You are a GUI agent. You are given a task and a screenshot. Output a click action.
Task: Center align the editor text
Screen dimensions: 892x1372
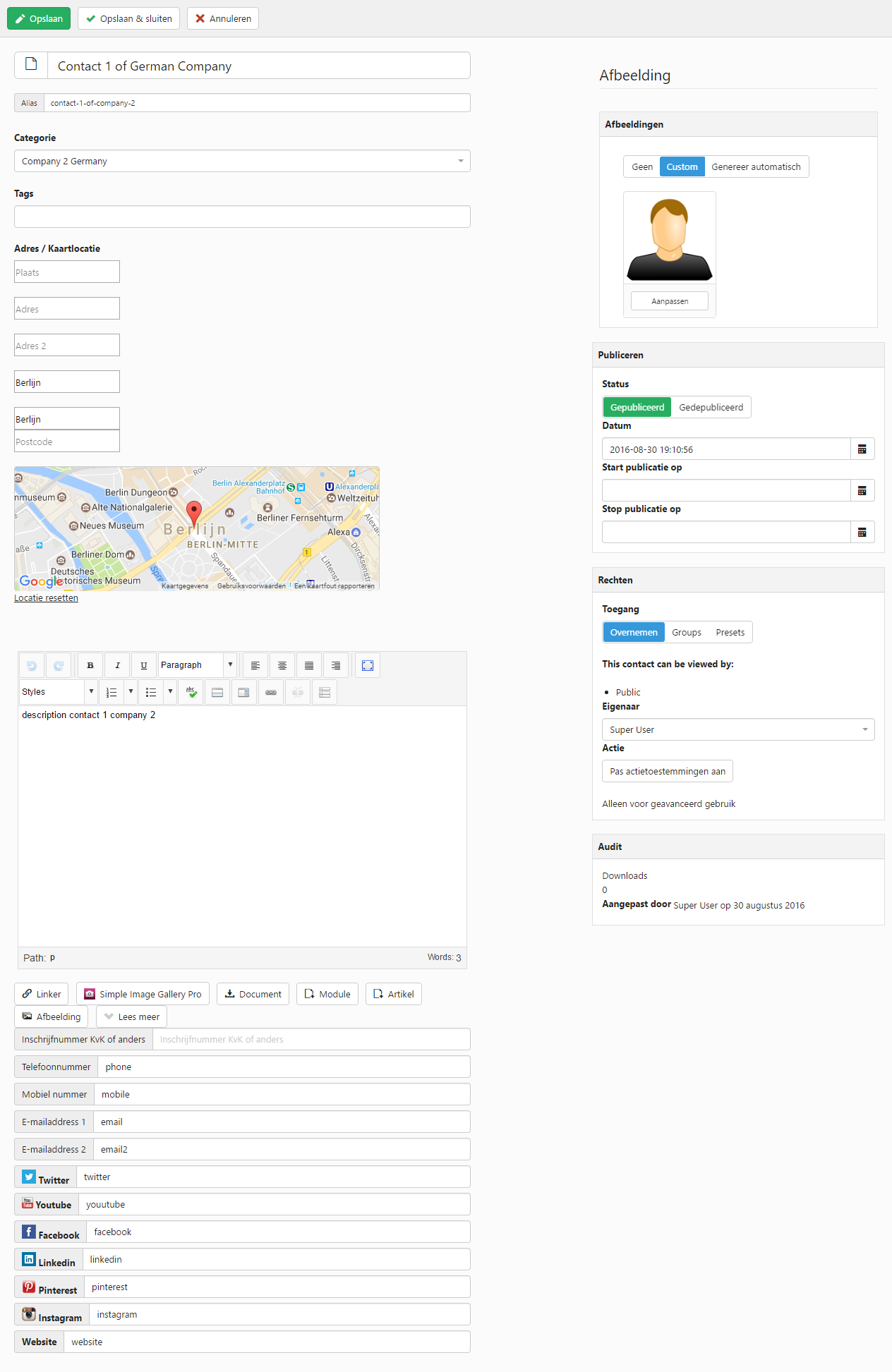282,665
